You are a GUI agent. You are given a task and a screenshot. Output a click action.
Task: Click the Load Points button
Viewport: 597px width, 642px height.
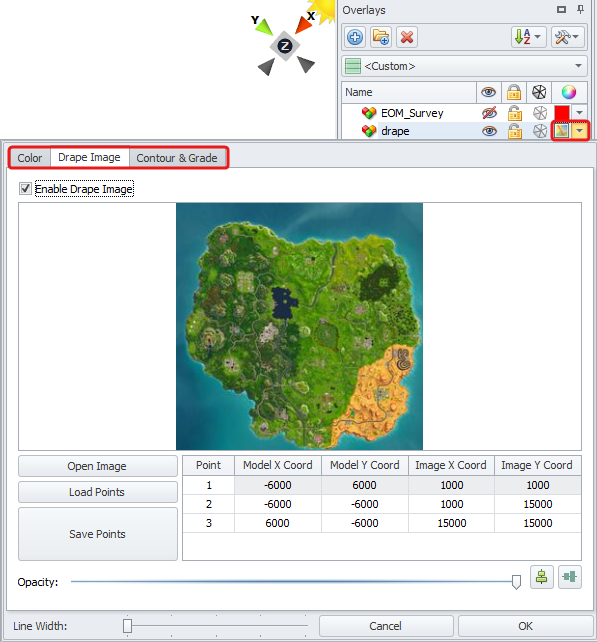click(x=97, y=492)
